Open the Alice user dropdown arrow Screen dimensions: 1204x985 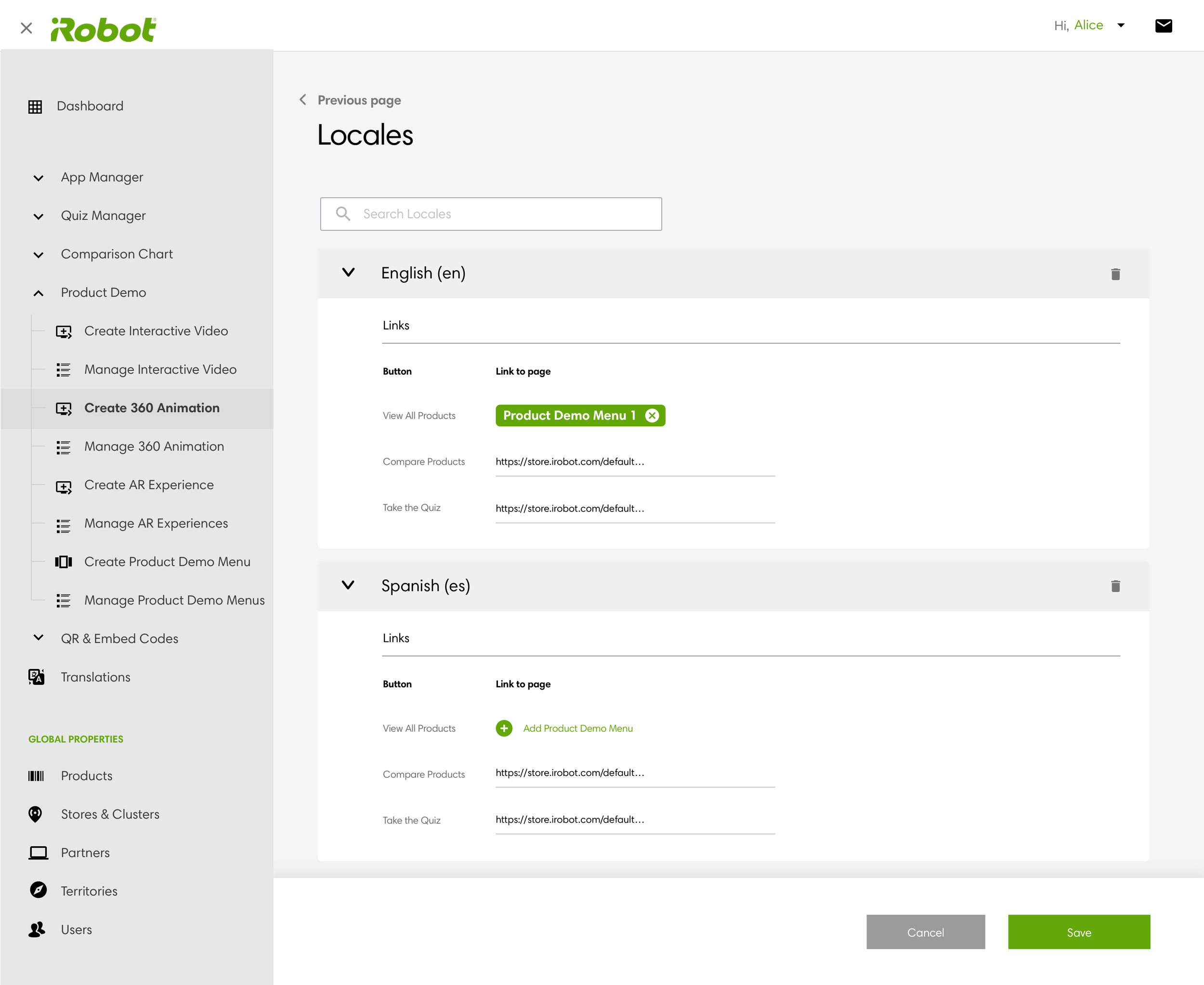pos(1121,26)
